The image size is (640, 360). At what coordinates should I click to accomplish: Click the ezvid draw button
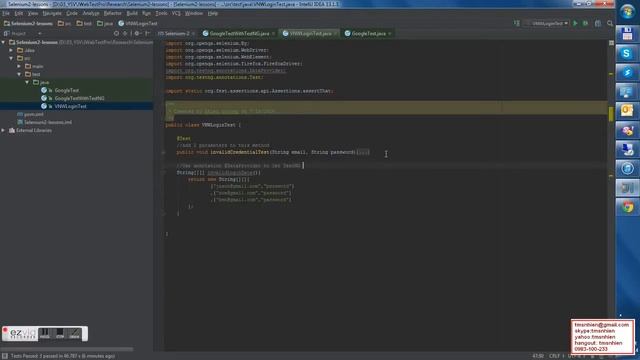click(74, 334)
